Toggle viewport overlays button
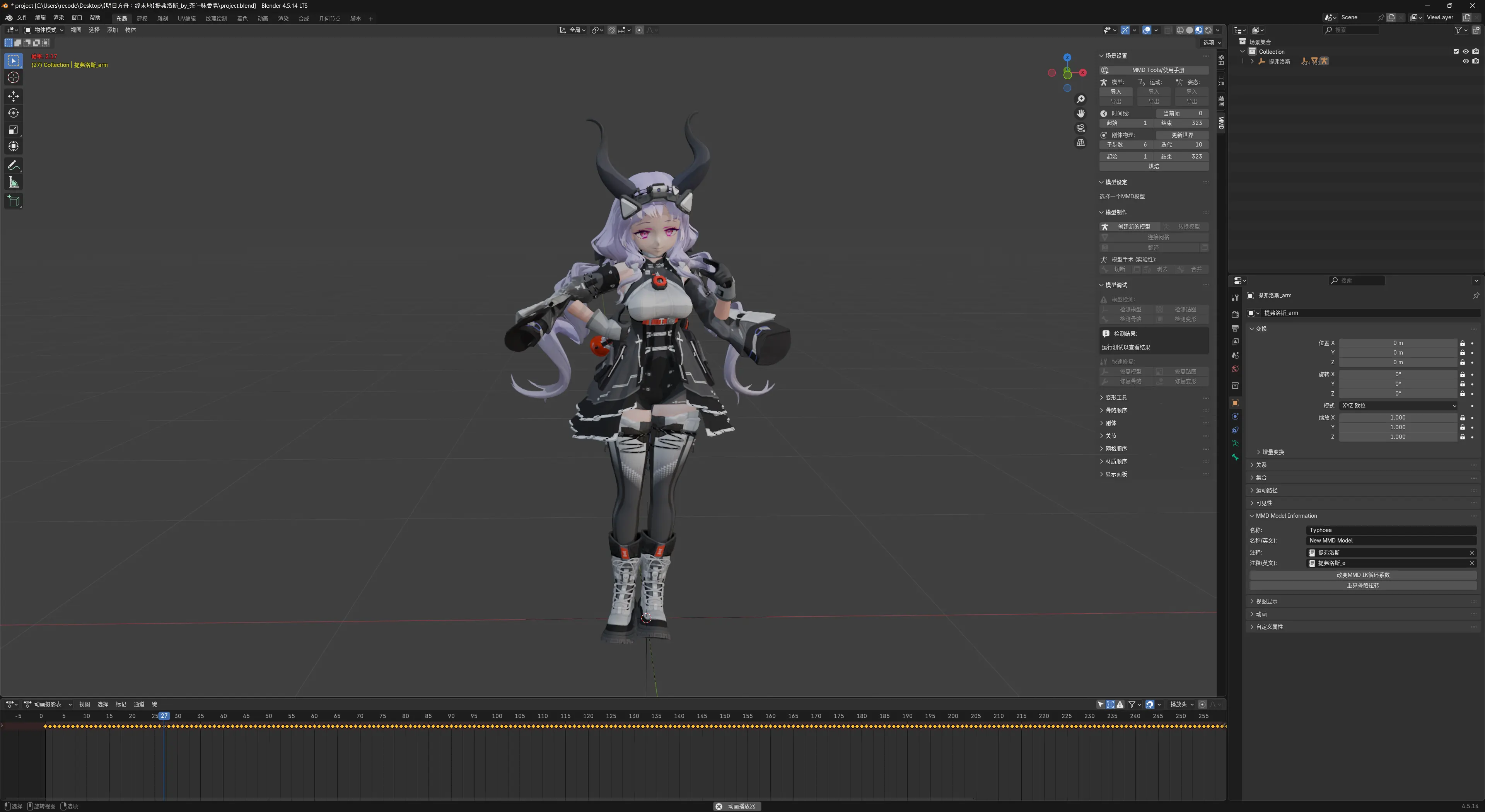 point(1147,30)
